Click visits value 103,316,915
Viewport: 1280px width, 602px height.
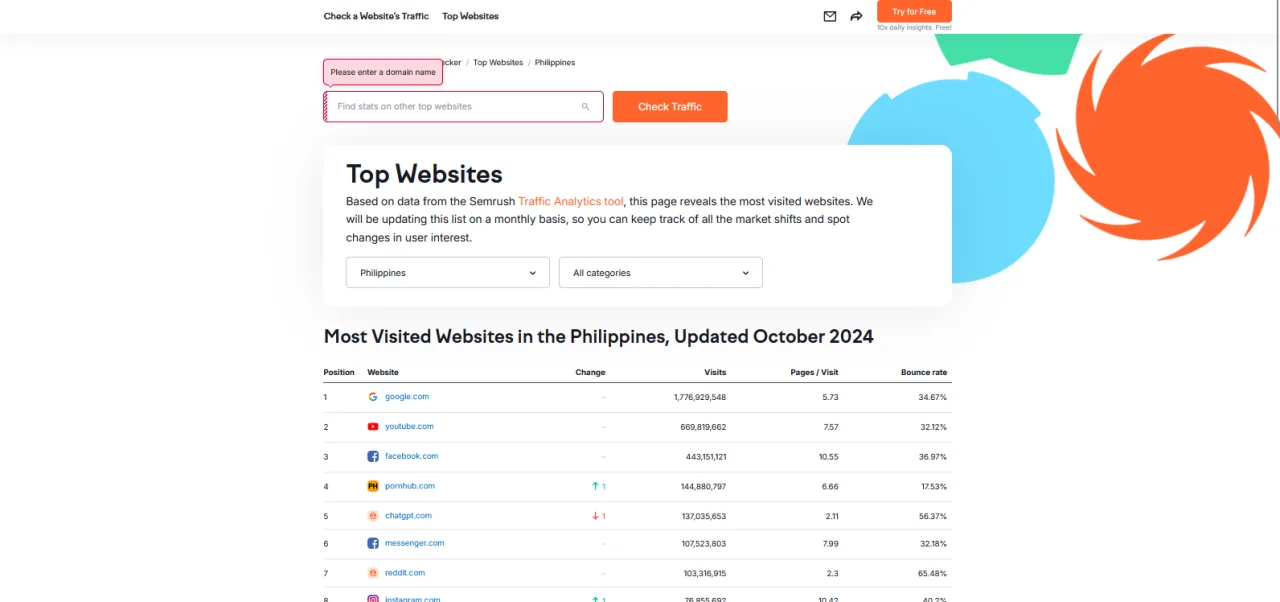tap(705, 573)
